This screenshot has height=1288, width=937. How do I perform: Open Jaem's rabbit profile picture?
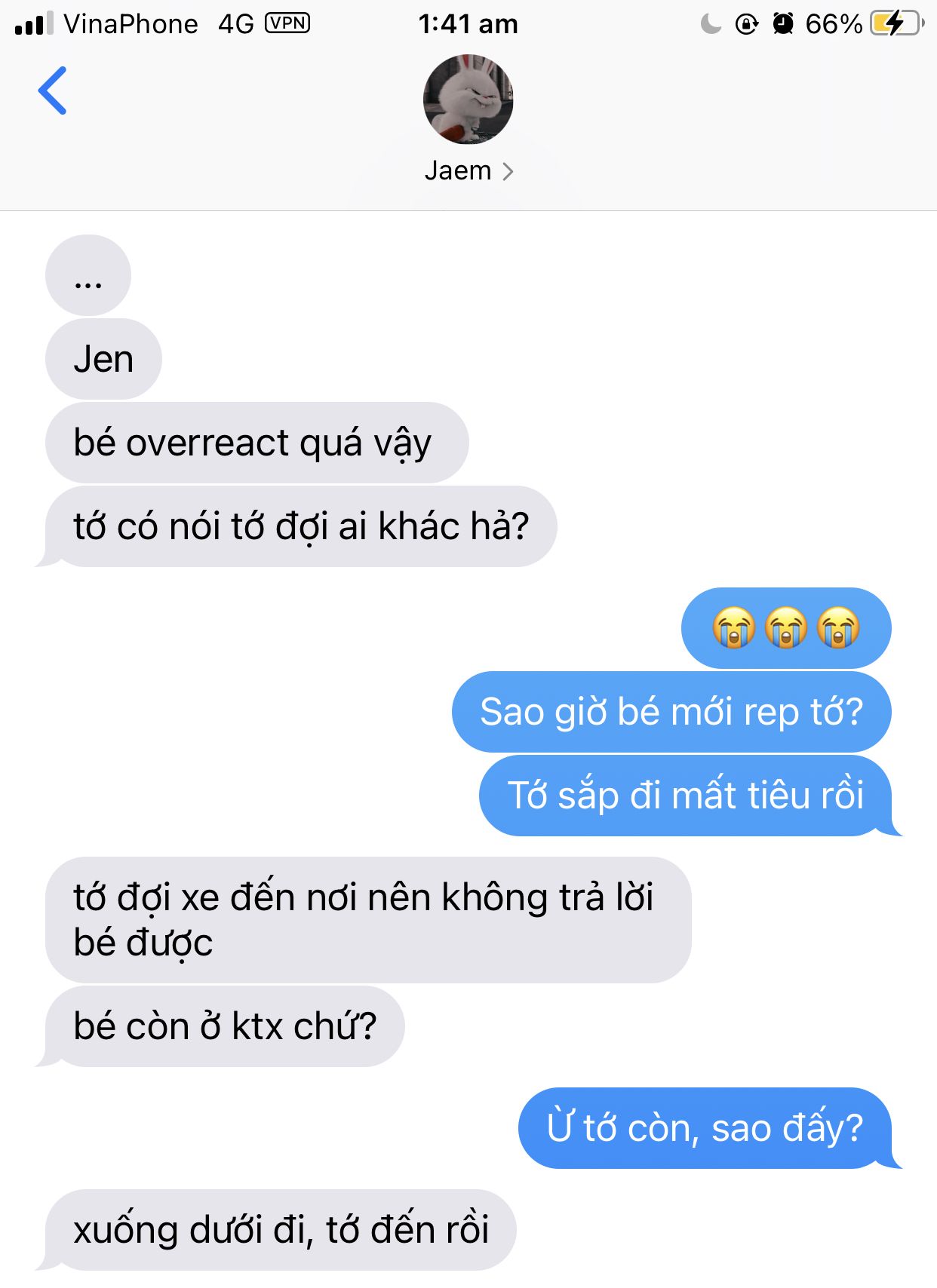(468, 99)
